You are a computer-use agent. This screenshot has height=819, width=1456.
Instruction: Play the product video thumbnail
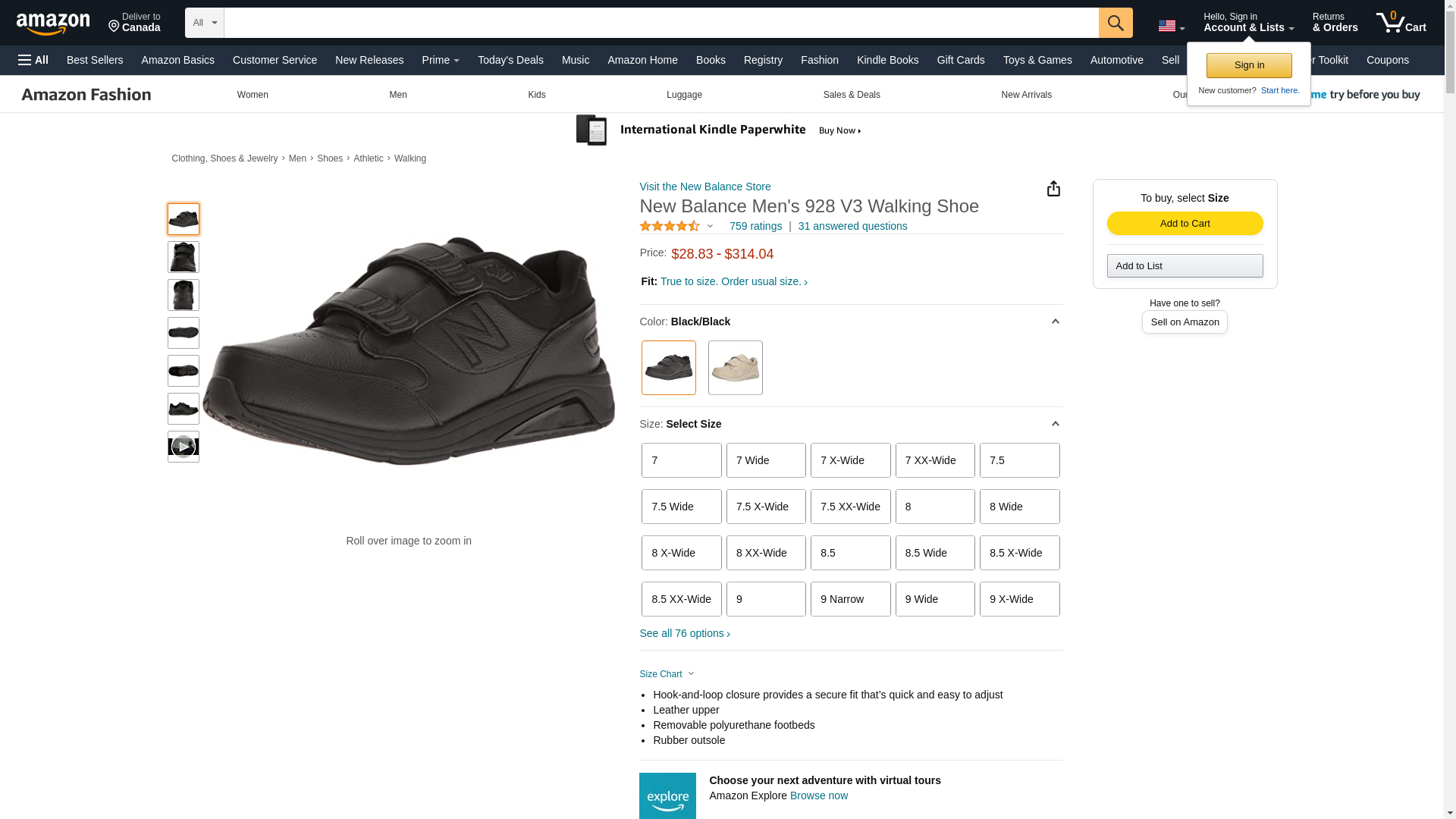(184, 447)
